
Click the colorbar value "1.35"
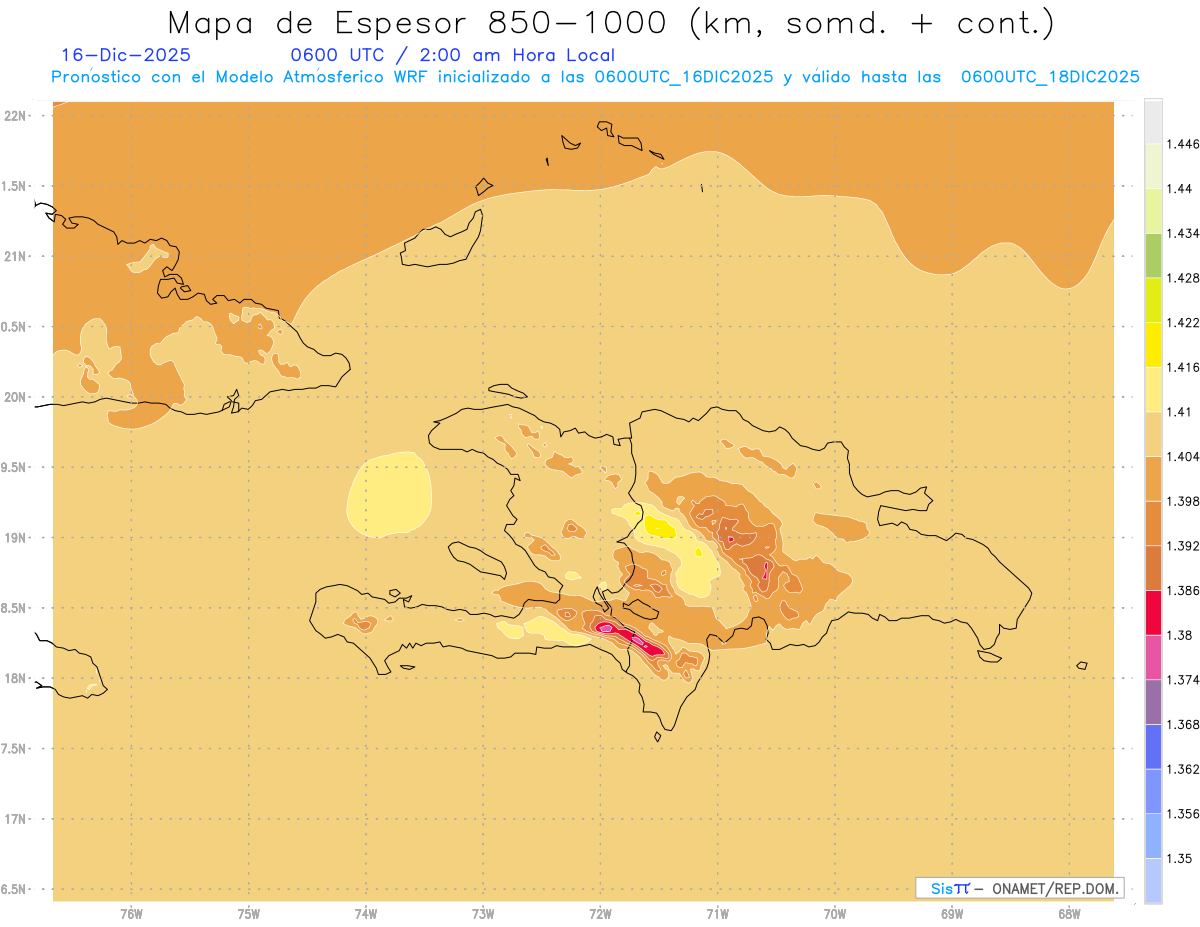(1179, 858)
